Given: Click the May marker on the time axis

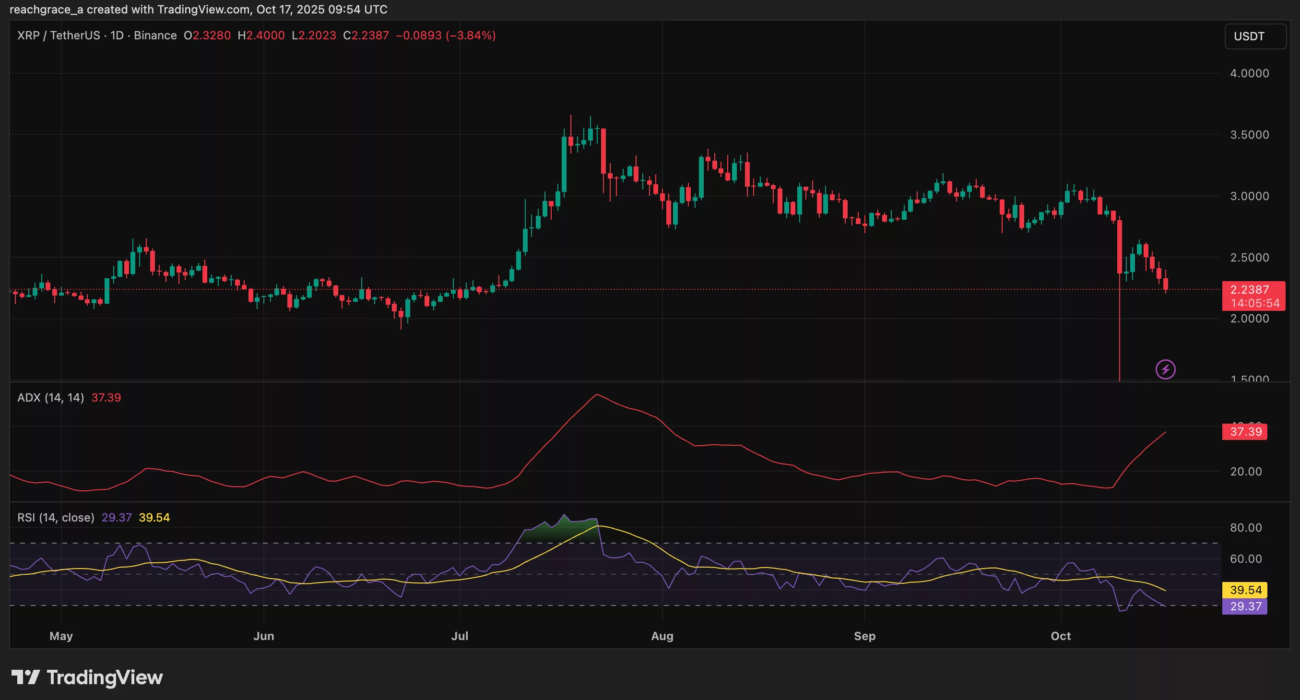Looking at the screenshot, I should [x=61, y=636].
